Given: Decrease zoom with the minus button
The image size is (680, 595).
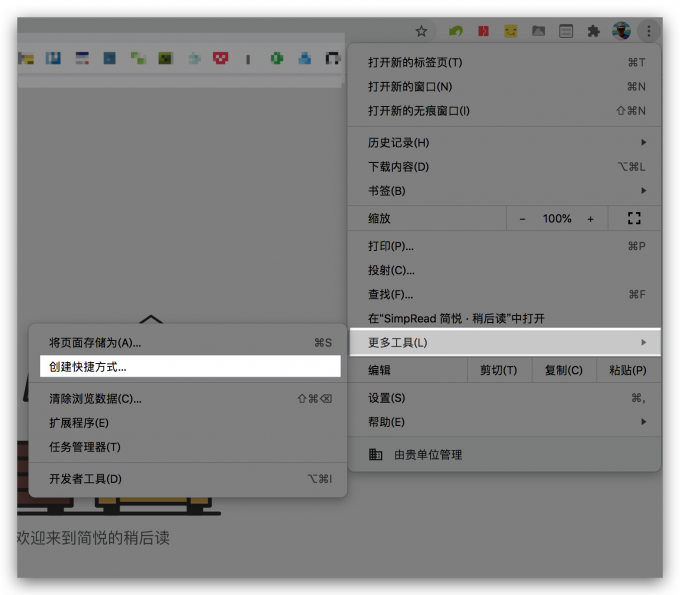Looking at the screenshot, I should [522, 218].
